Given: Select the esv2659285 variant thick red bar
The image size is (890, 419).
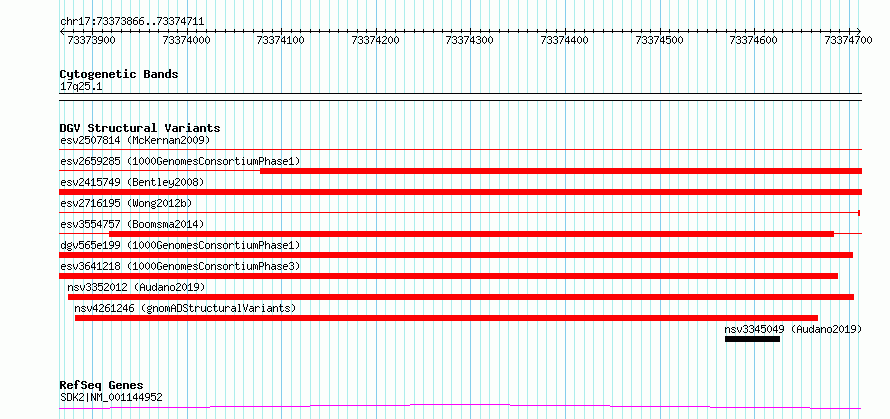Looking at the screenshot, I should pos(561,171).
